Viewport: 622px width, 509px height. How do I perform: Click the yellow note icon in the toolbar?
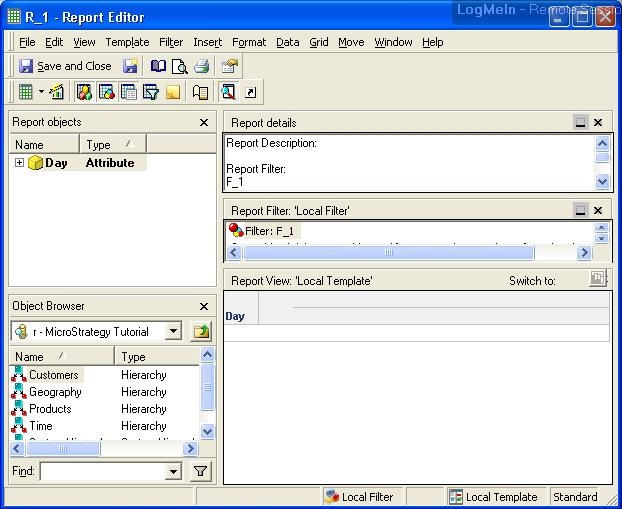coord(173,92)
